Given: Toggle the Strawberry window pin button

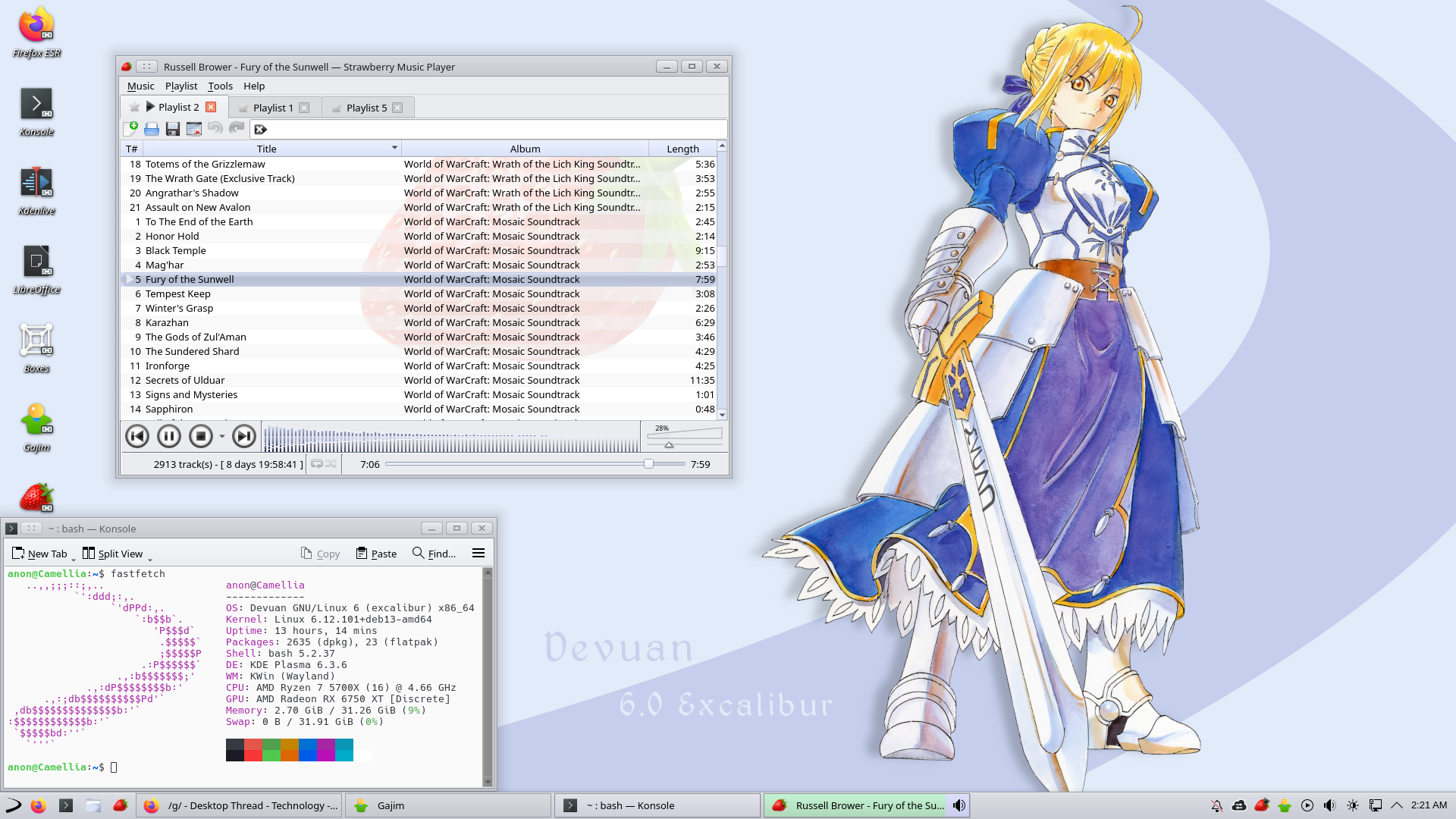Looking at the screenshot, I should tap(147, 67).
